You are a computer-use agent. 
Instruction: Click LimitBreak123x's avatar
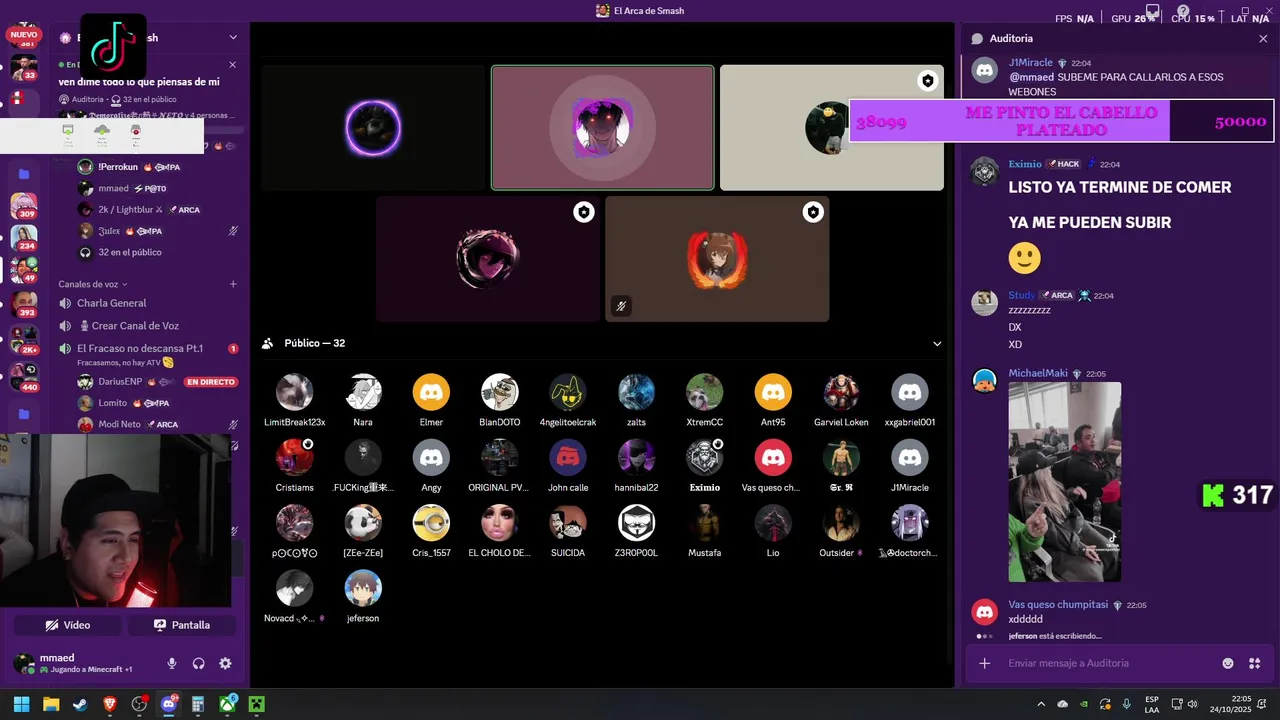pos(294,392)
